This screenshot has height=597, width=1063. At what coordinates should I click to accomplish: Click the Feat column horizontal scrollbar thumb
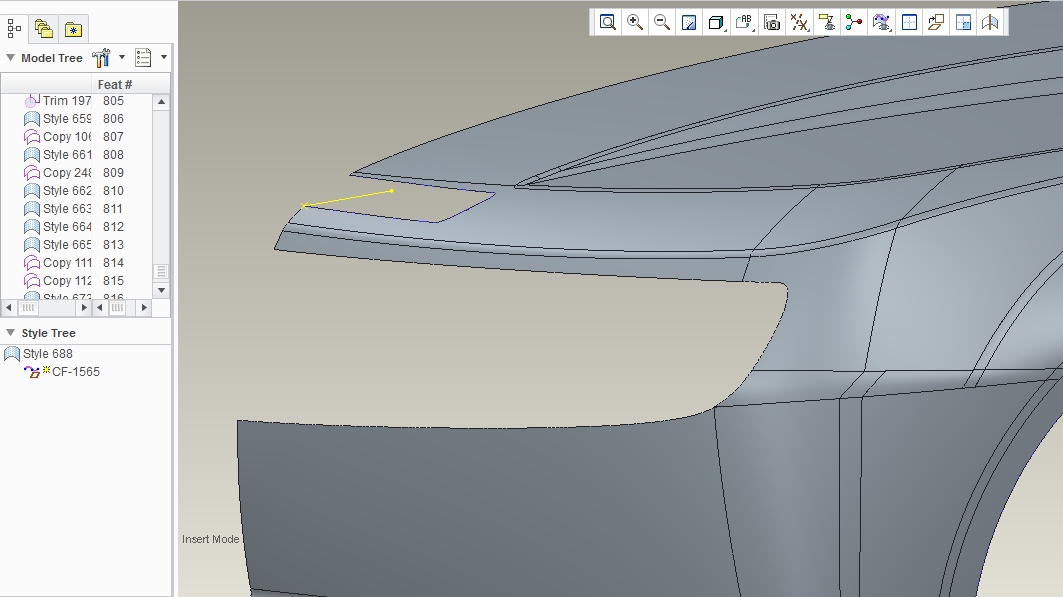[x=117, y=308]
